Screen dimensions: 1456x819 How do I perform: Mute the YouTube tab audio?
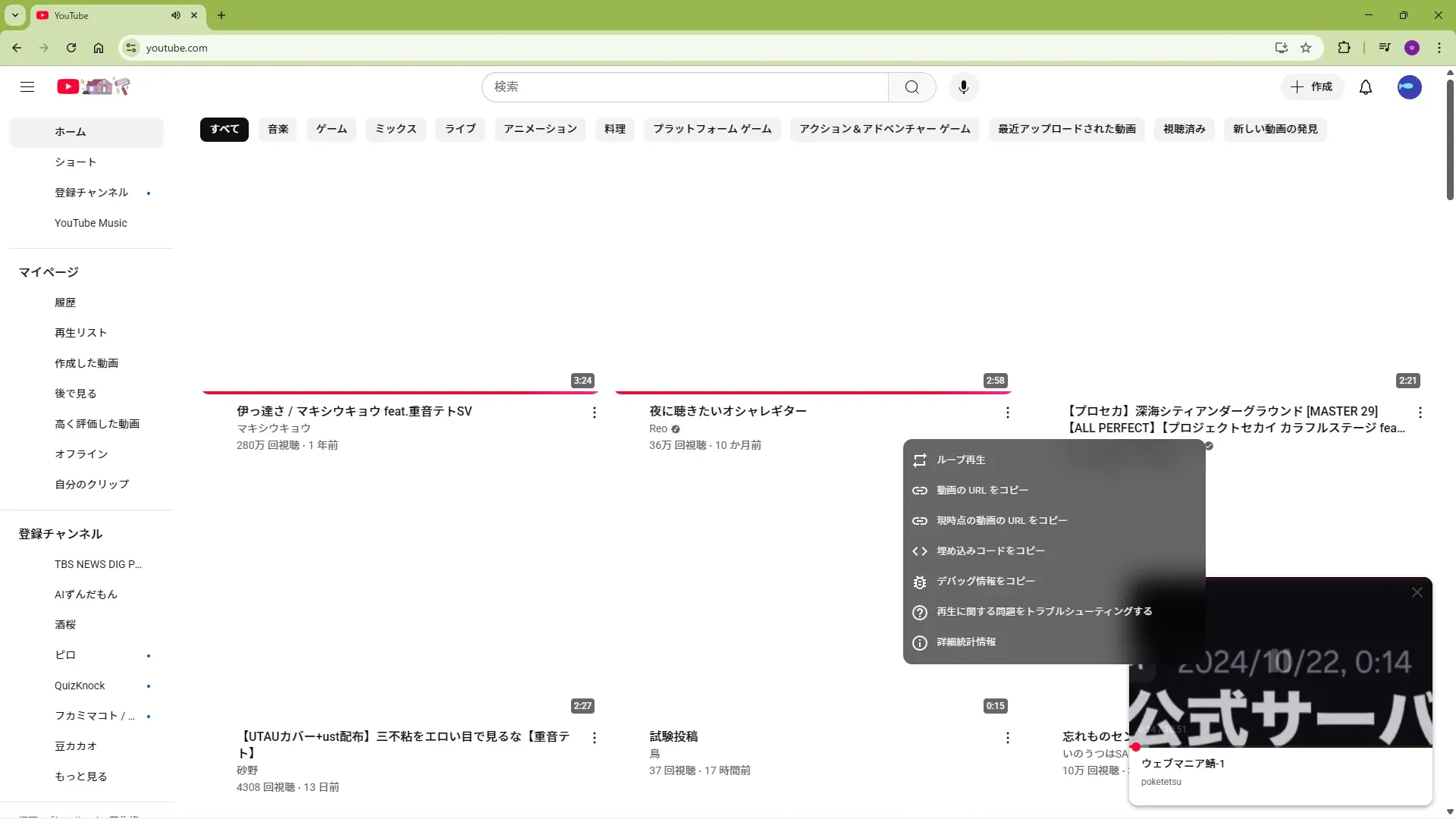(x=176, y=15)
